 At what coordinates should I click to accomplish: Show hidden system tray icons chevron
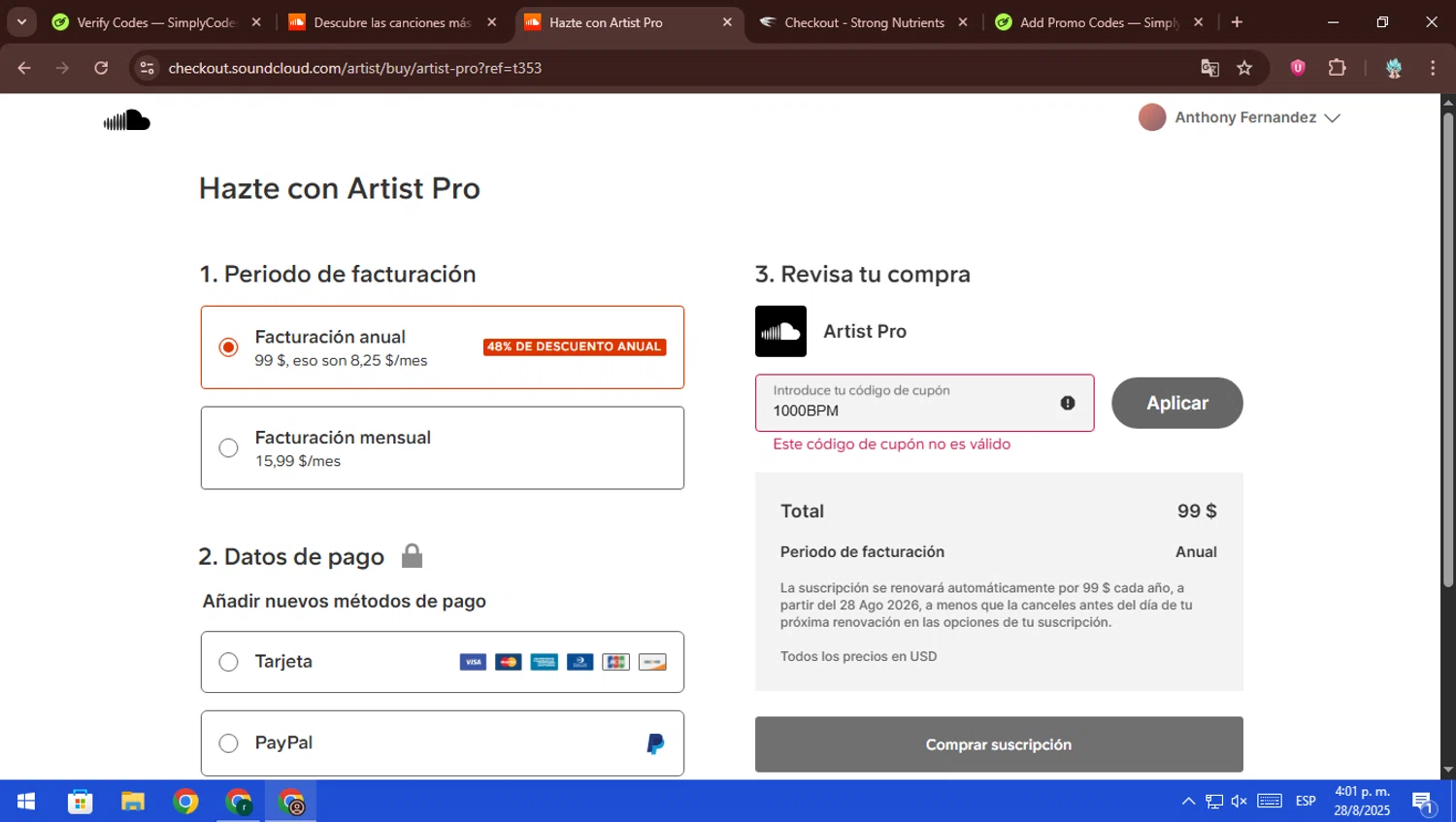(x=1188, y=802)
